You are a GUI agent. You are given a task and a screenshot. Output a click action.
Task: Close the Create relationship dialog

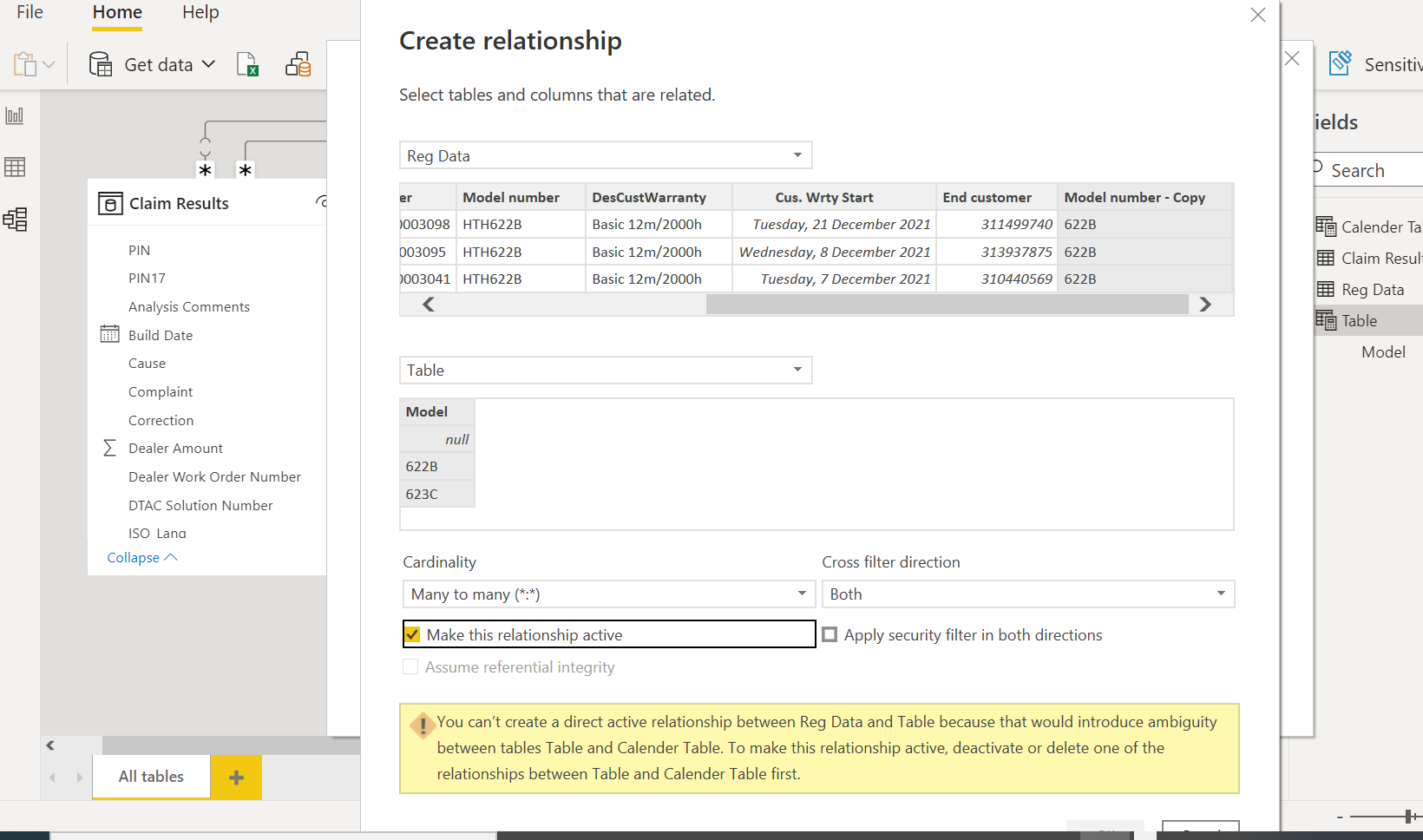coord(1258,15)
